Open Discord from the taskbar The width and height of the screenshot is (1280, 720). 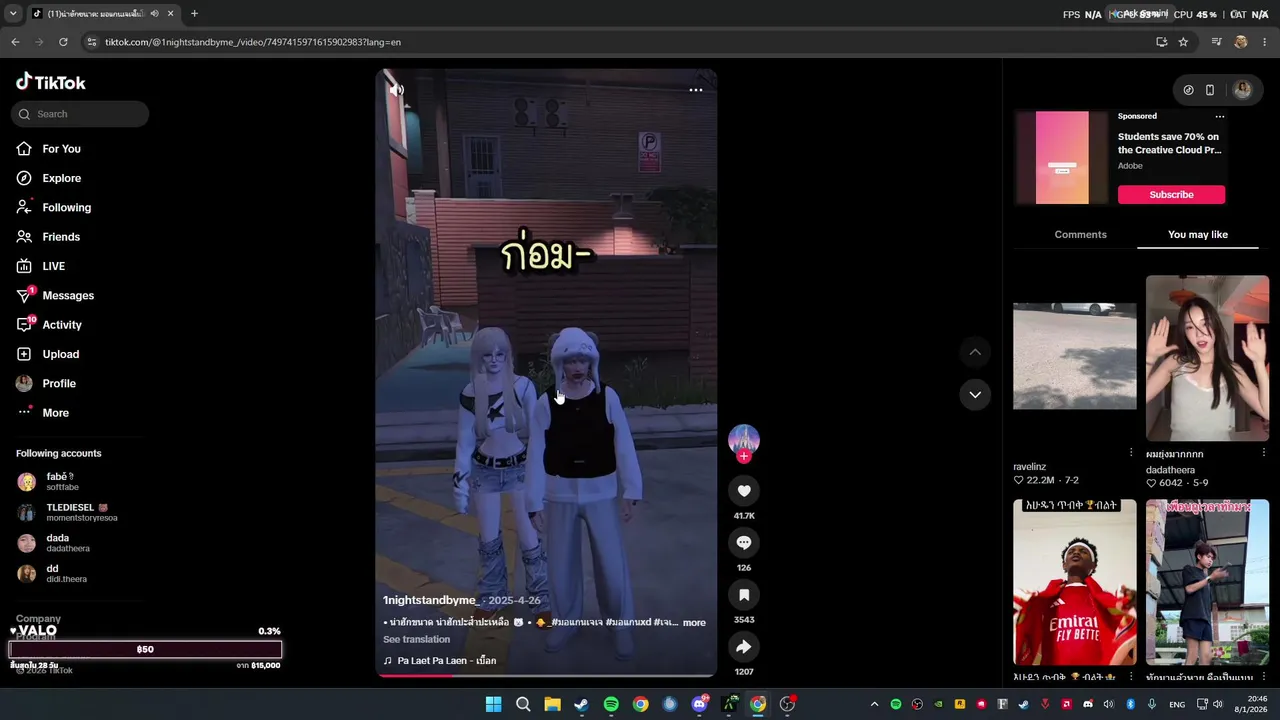pos(699,704)
